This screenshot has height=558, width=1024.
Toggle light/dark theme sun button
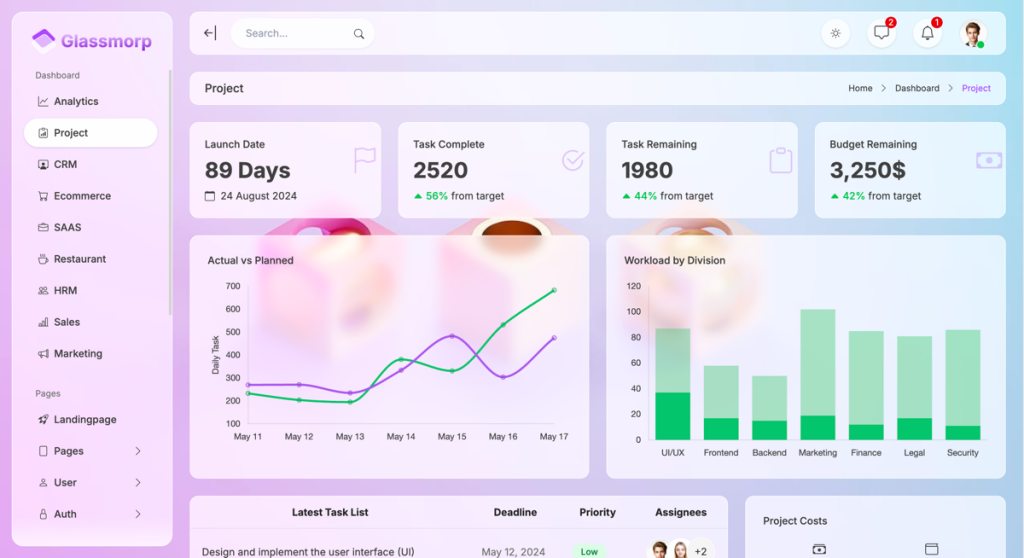[835, 33]
